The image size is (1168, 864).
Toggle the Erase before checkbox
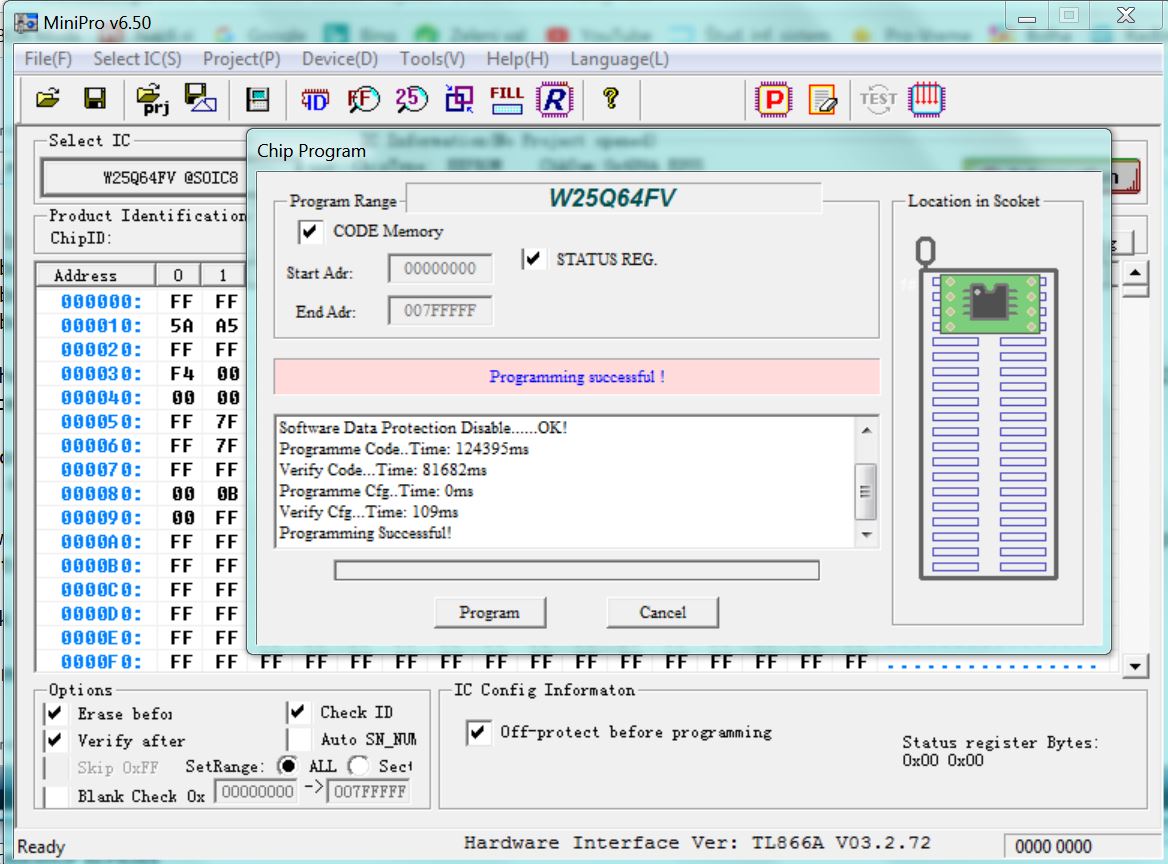[x=55, y=714]
